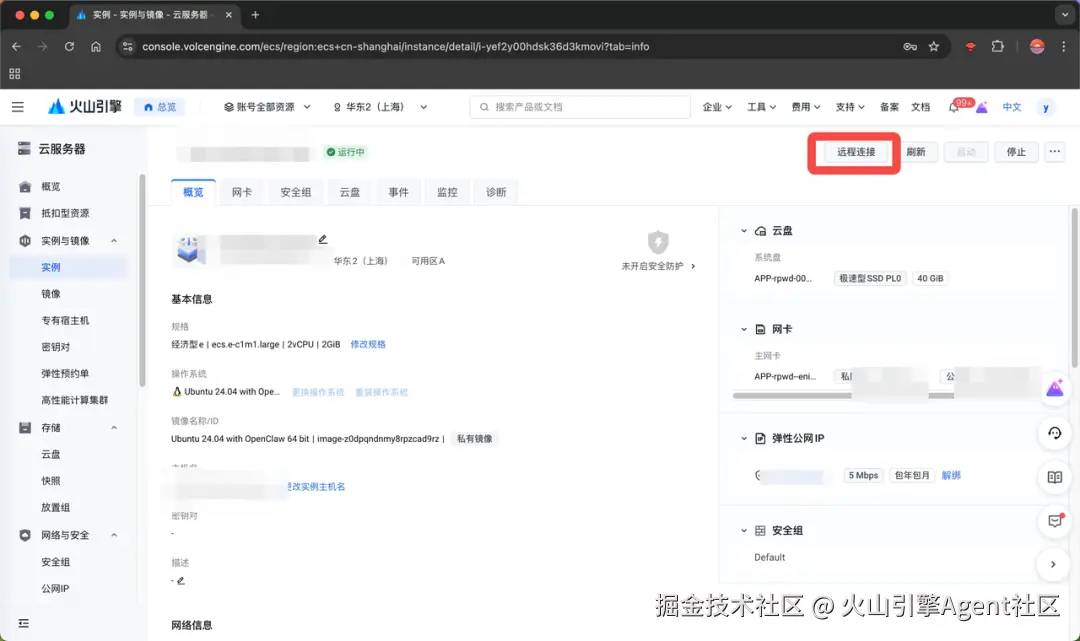
Task: Open browser three-dot menu
Action: point(1063,46)
